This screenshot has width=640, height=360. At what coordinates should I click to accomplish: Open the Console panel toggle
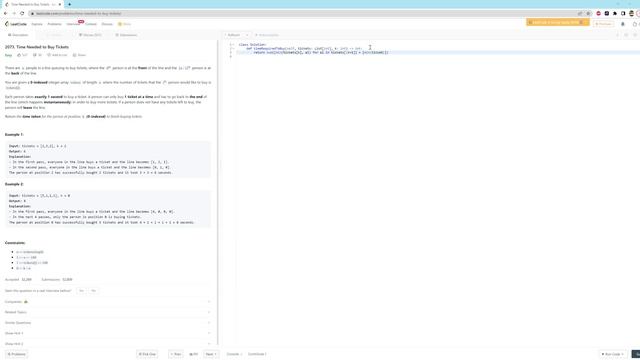point(234,354)
